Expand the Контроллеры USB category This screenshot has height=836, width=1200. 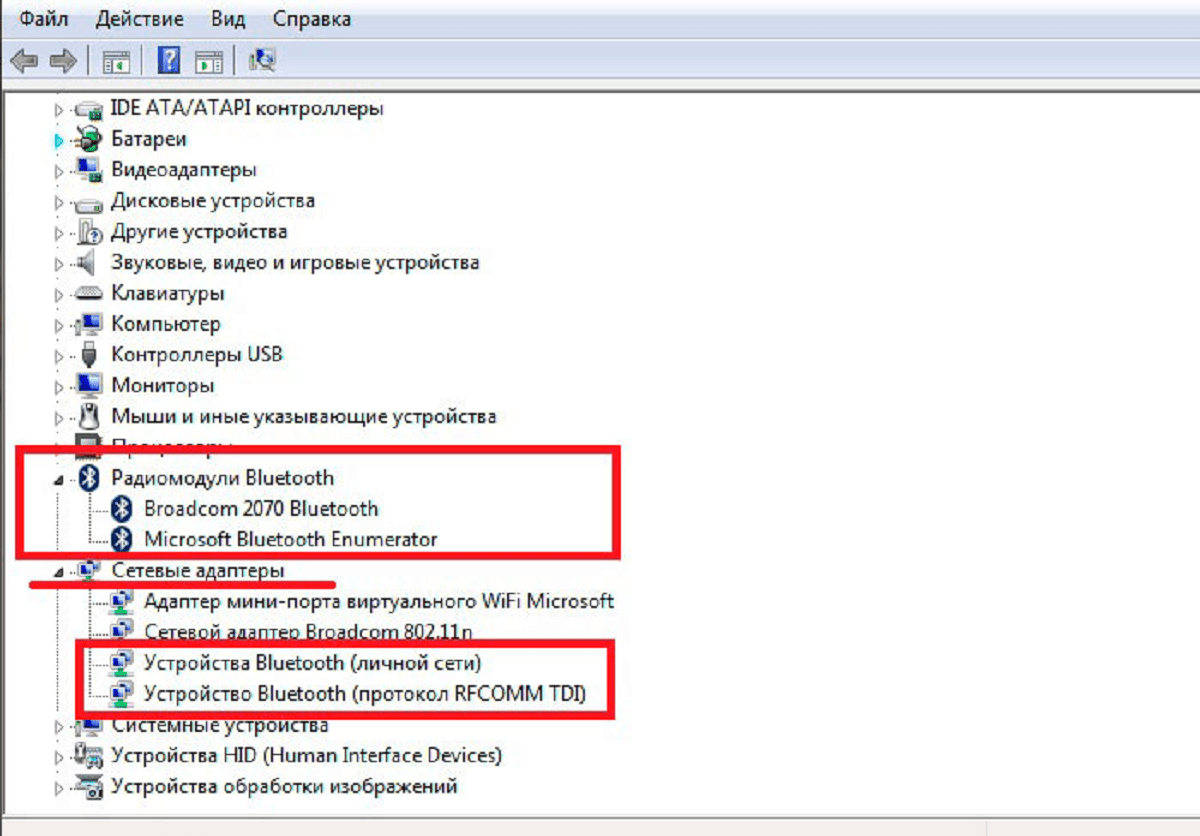click(59, 356)
